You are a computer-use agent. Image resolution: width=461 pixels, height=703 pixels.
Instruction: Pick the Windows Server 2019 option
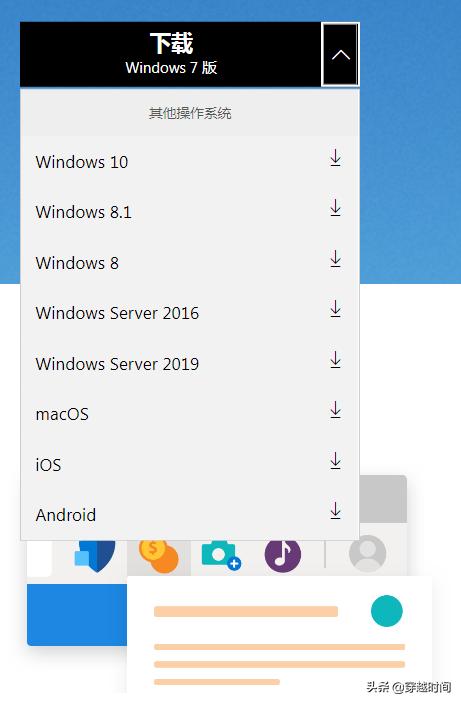190,364
